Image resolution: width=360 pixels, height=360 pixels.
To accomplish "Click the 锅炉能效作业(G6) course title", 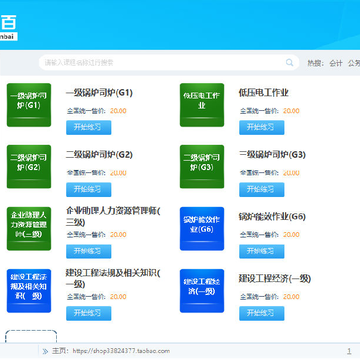I will point(272,217).
